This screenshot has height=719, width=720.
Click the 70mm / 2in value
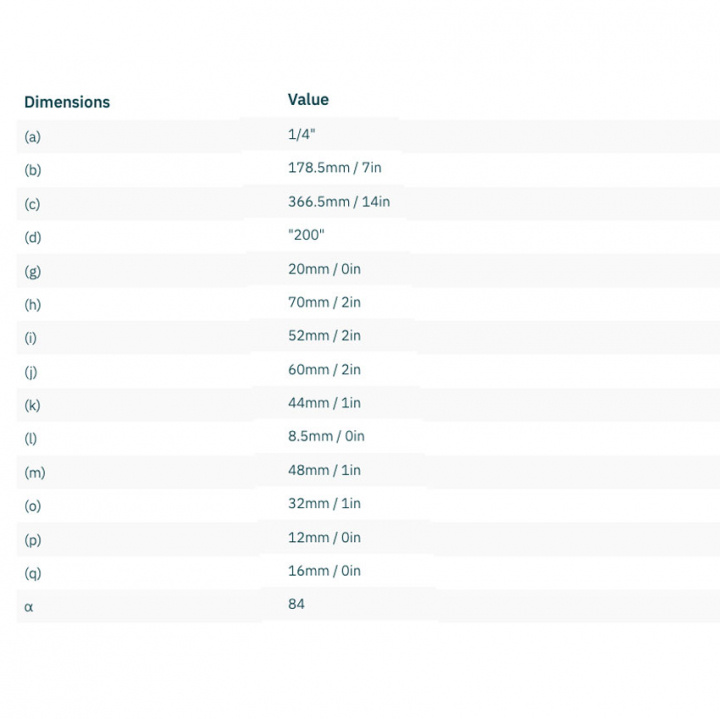point(324,302)
